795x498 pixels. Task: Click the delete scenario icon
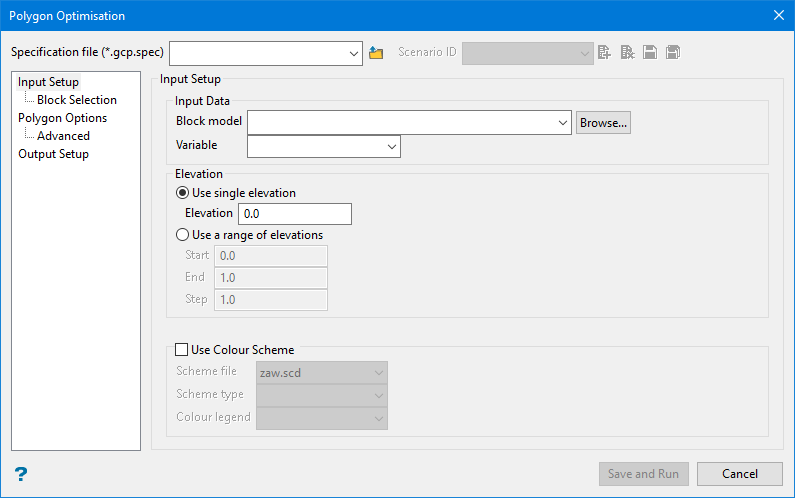(x=627, y=53)
